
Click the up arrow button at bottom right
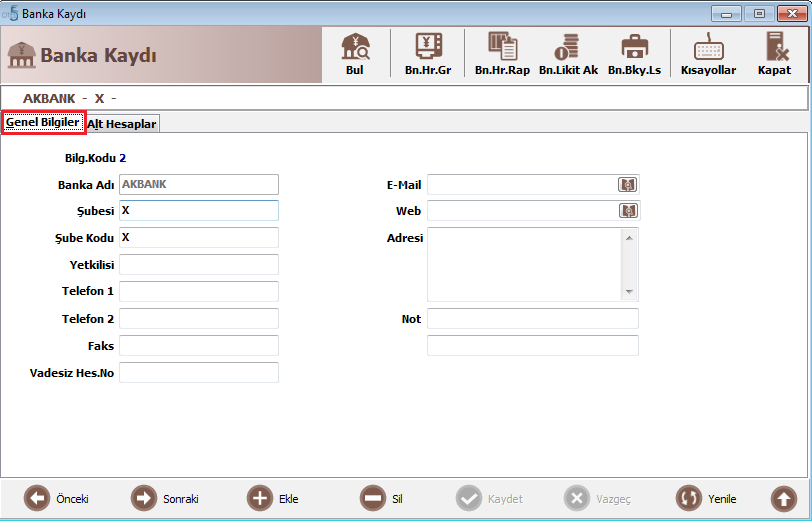pyautogui.click(x=784, y=499)
